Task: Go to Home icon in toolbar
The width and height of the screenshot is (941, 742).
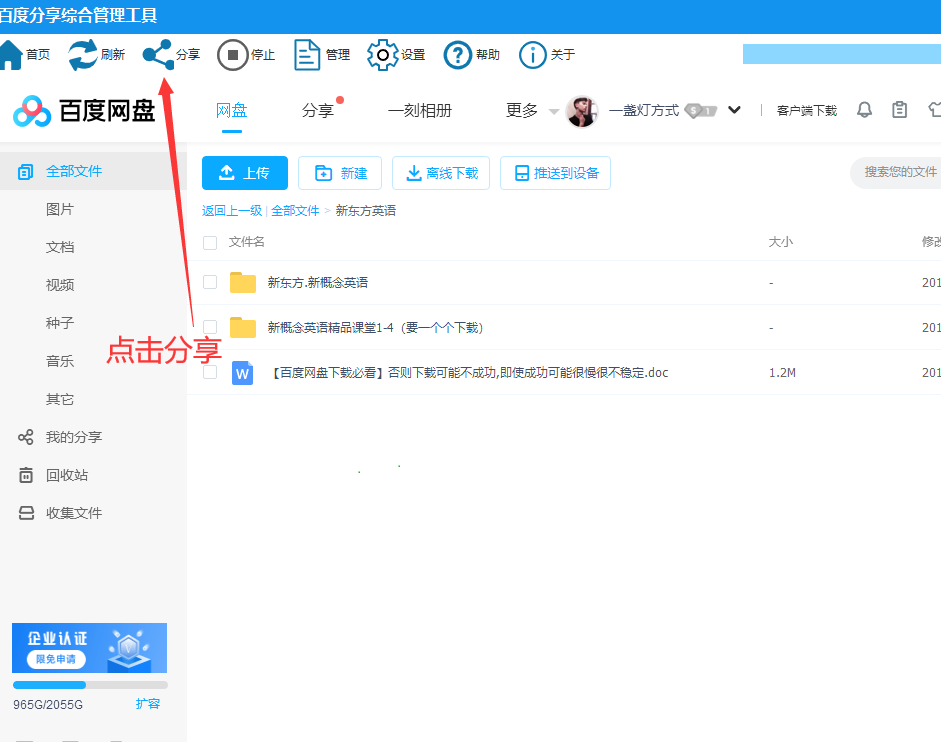Action: (11, 54)
